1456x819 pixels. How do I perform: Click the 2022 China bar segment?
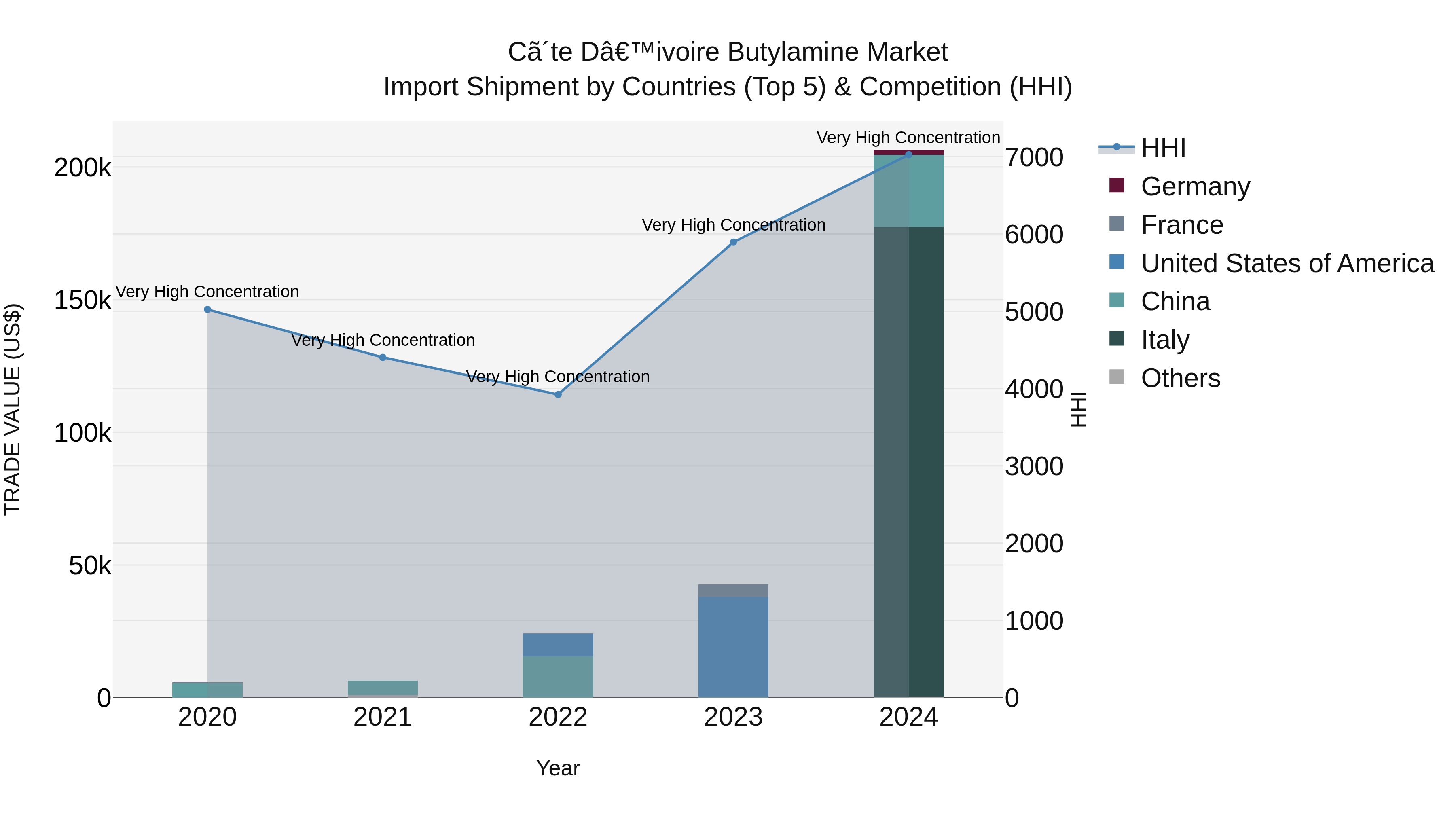[558, 677]
